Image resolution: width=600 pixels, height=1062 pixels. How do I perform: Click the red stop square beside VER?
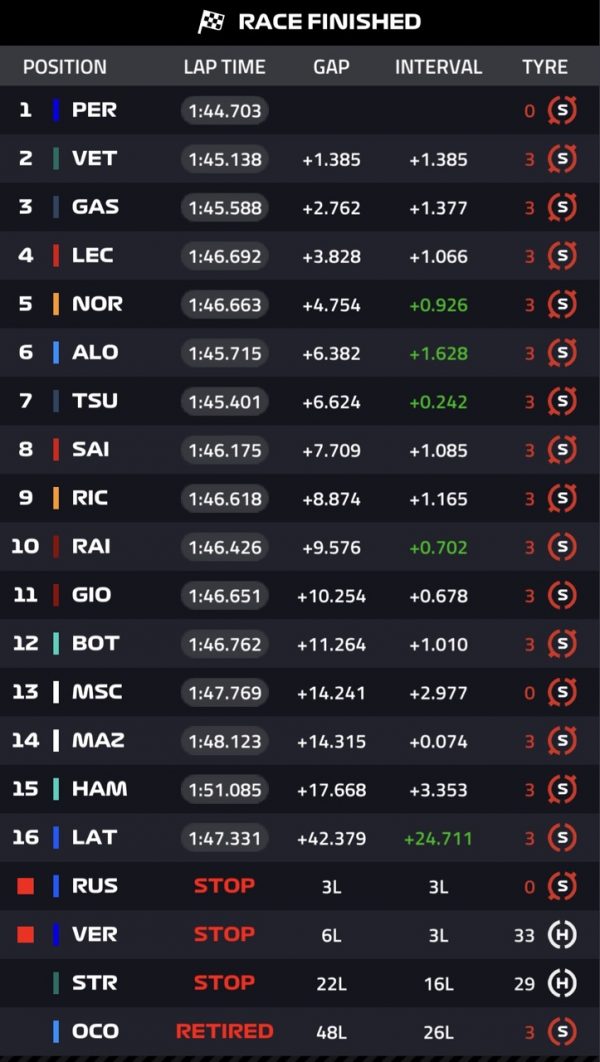click(x=26, y=935)
